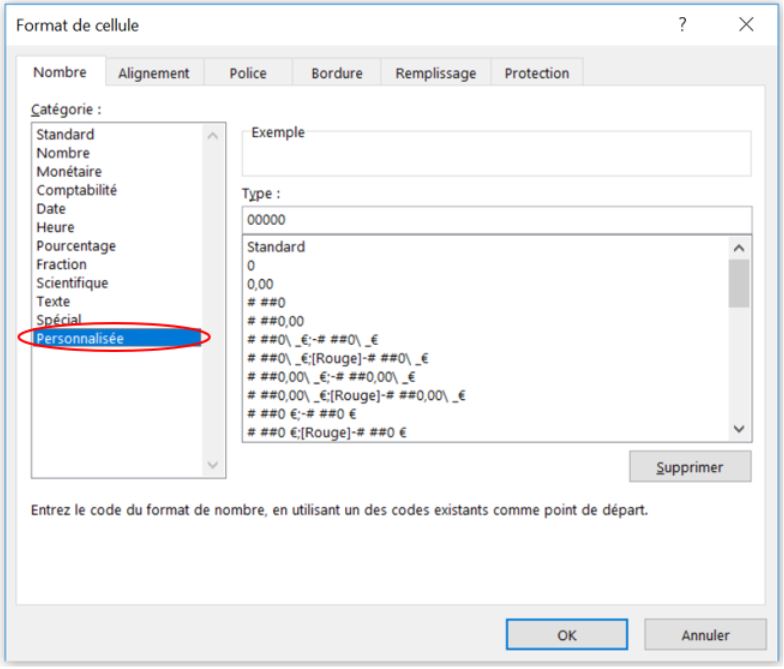Select the 0,00 format code
Image resolution: width=784 pixels, height=669 pixels.
click(260, 284)
